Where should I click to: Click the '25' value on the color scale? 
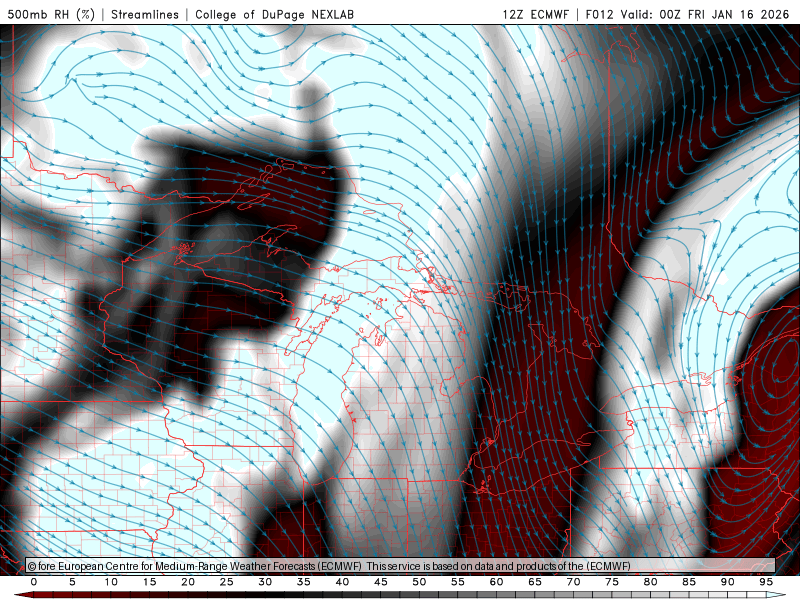226,582
